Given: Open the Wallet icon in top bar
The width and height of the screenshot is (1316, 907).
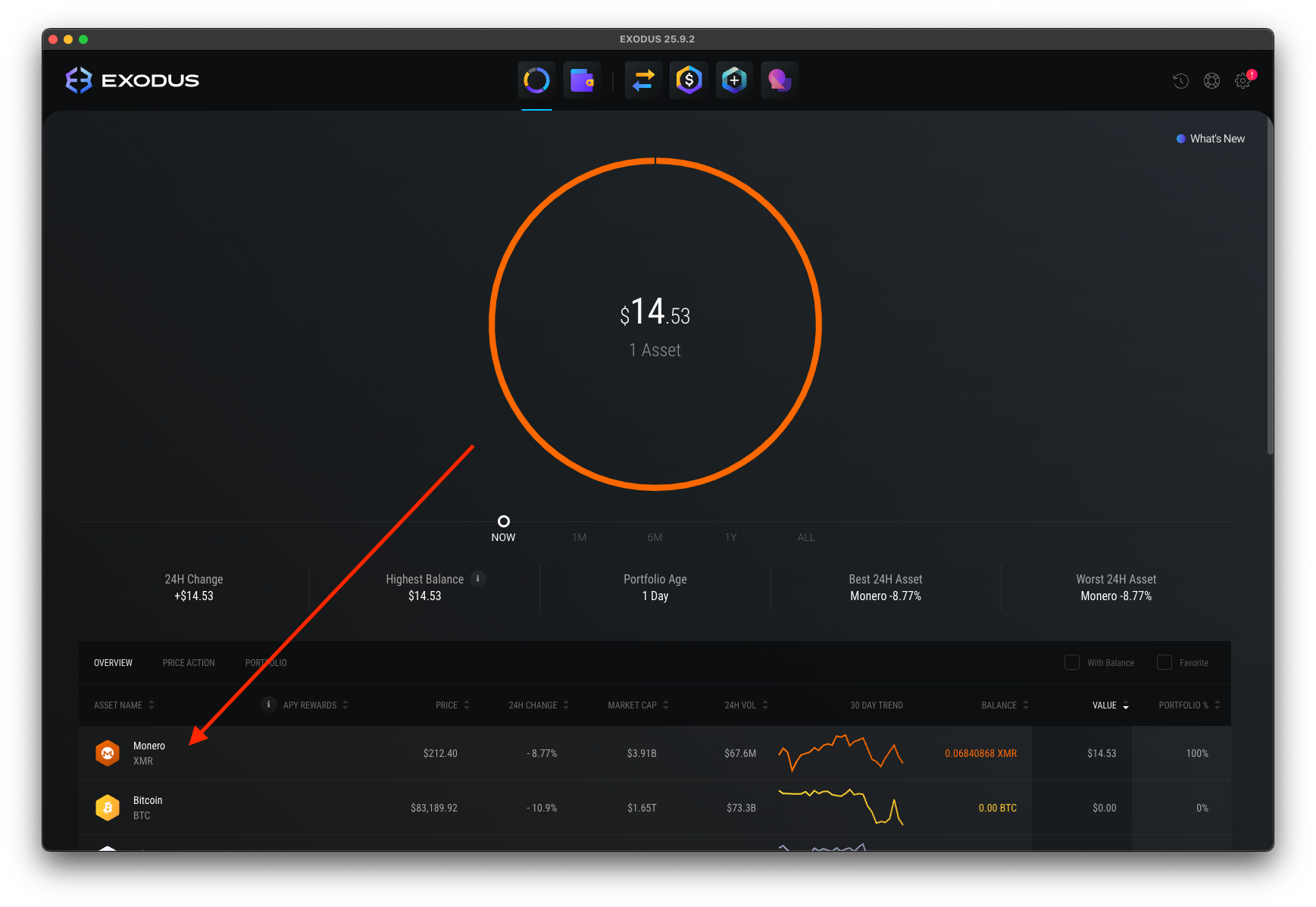Looking at the screenshot, I should [x=582, y=80].
